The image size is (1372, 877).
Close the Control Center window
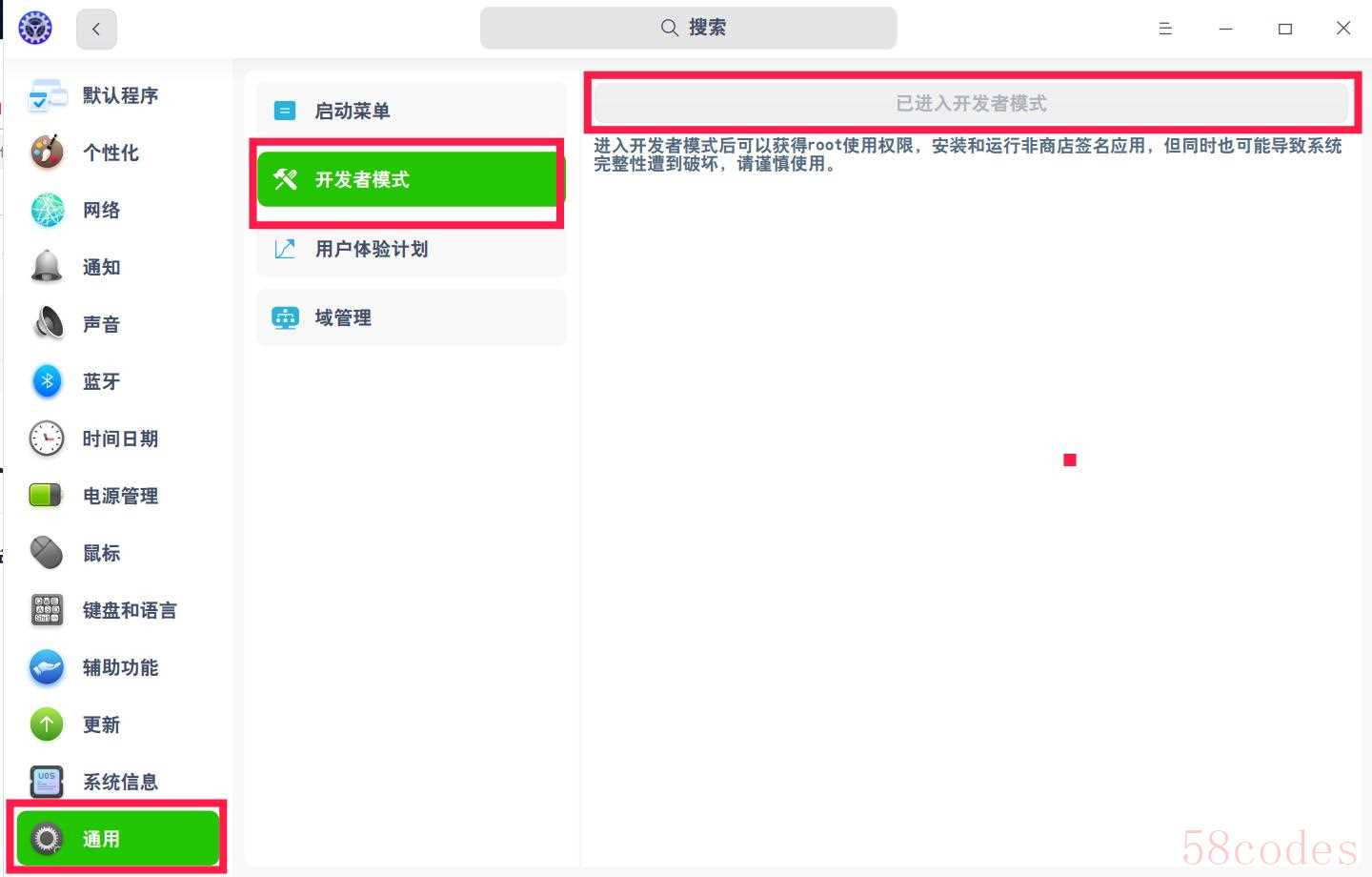click(1343, 28)
